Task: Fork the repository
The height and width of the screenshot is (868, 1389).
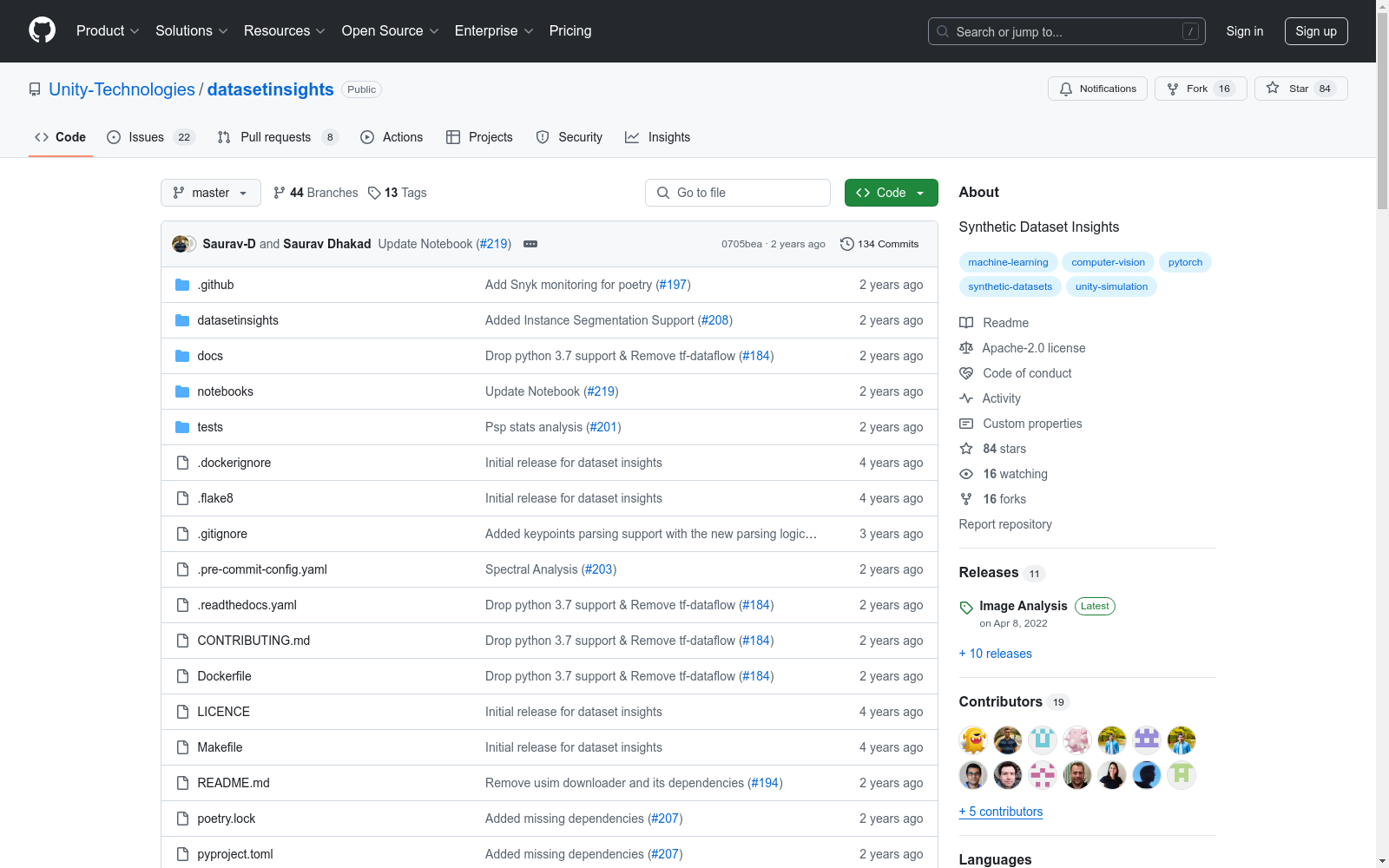Action: pyautogui.click(x=1201, y=89)
